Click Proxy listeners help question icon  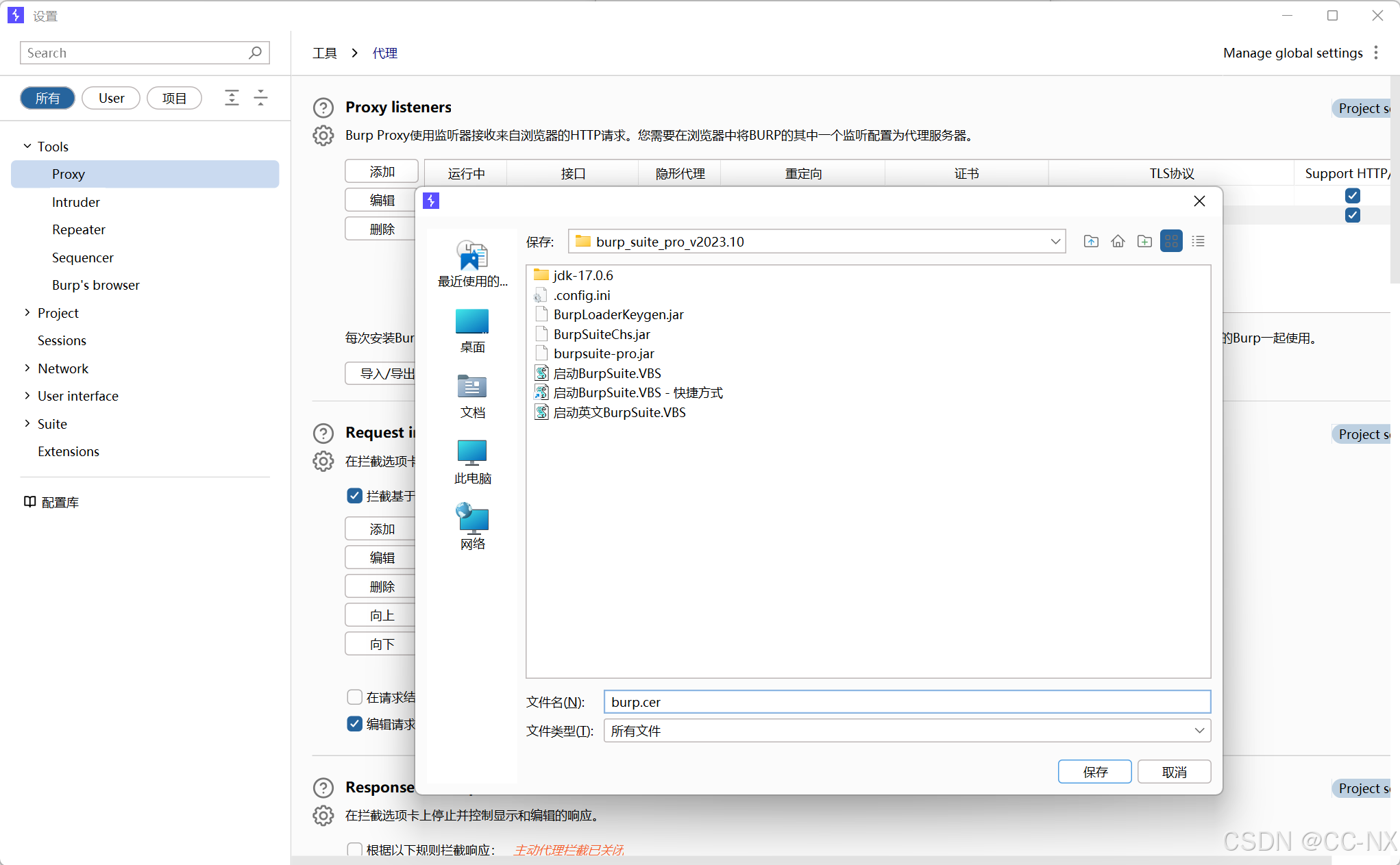coord(323,108)
